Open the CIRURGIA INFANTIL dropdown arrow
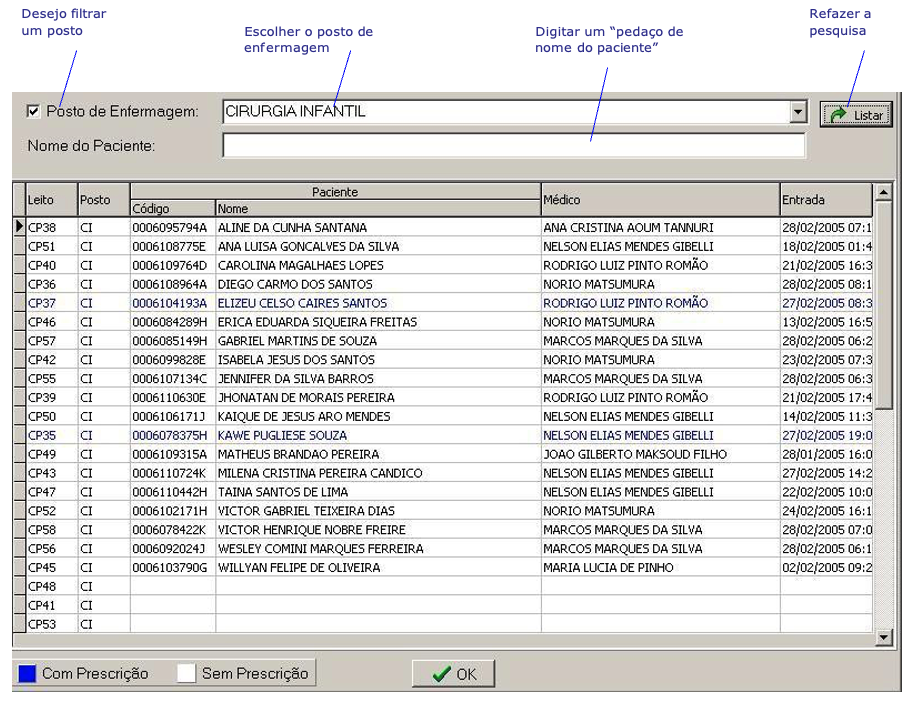 [x=798, y=111]
